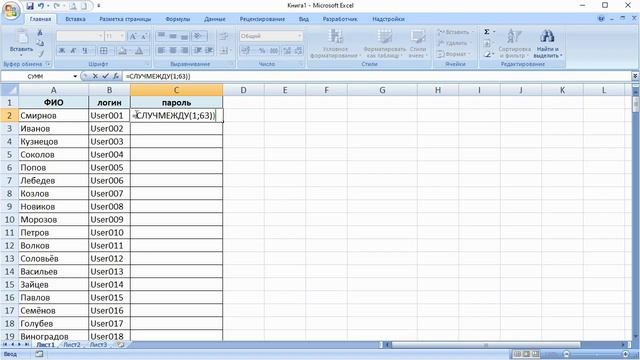The image size is (640, 360).
Task: Click the font color icon
Action: click(x=139, y=51)
